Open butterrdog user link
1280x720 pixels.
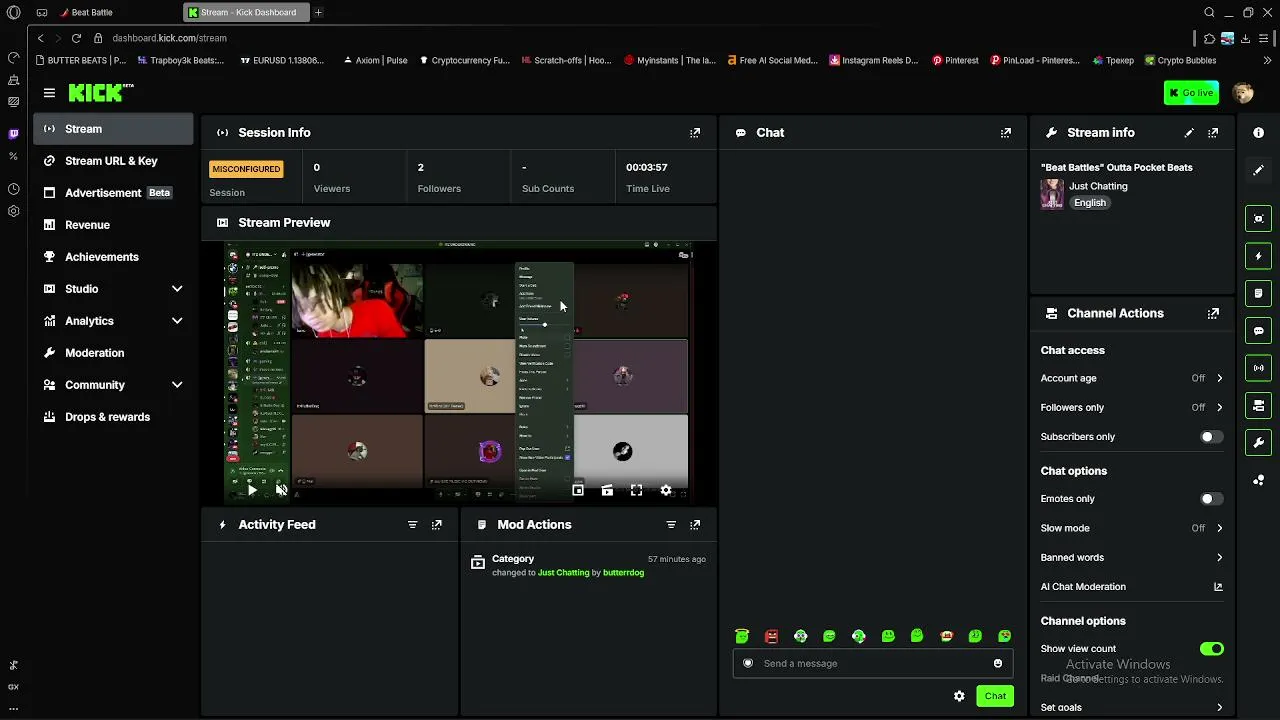(623, 573)
